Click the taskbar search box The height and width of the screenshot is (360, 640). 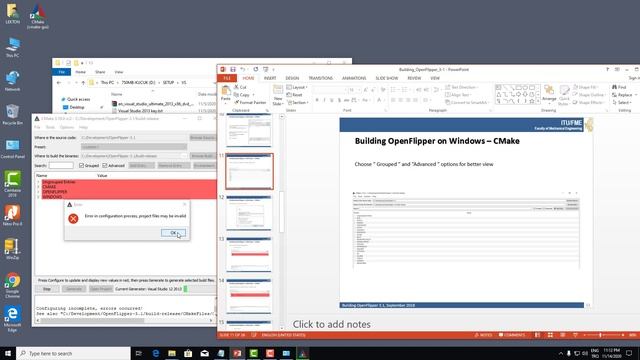point(73,353)
